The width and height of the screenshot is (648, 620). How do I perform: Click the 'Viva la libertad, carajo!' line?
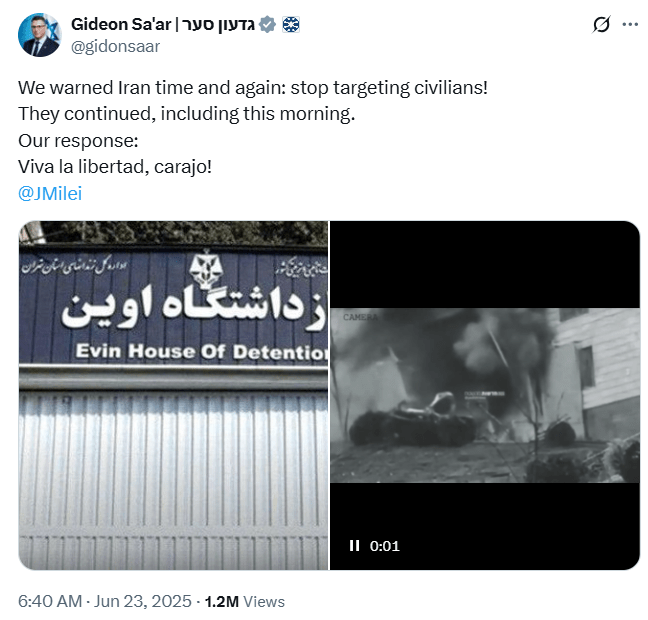[x=115, y=167]
